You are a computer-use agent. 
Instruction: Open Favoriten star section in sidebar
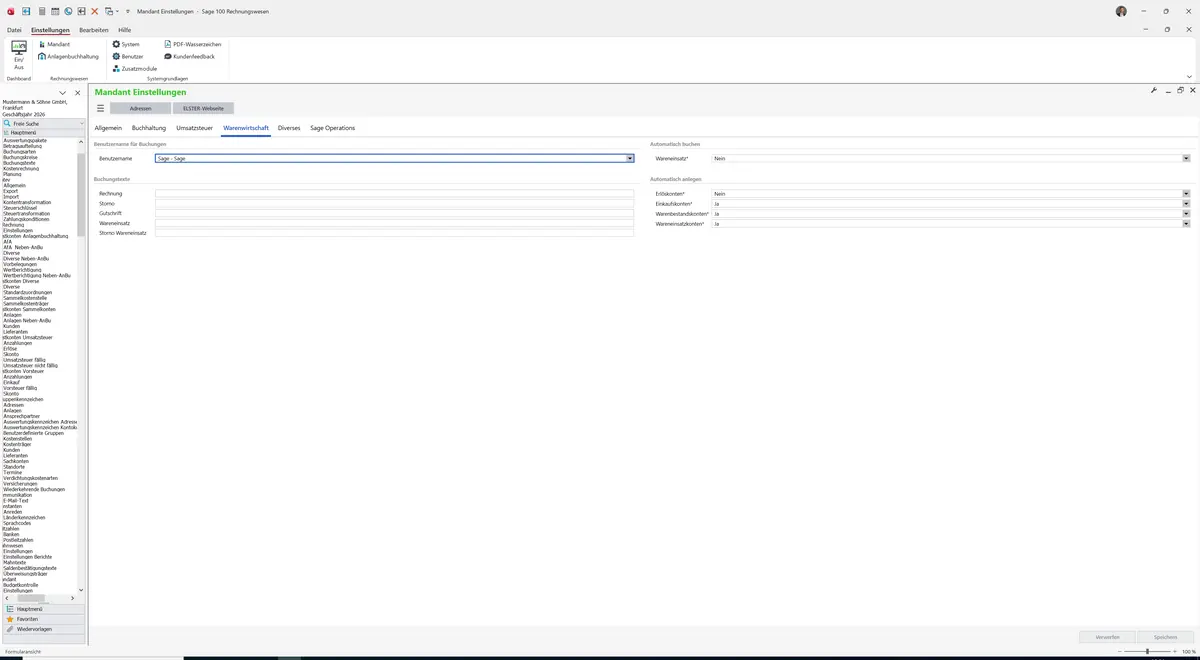point(43,619)
